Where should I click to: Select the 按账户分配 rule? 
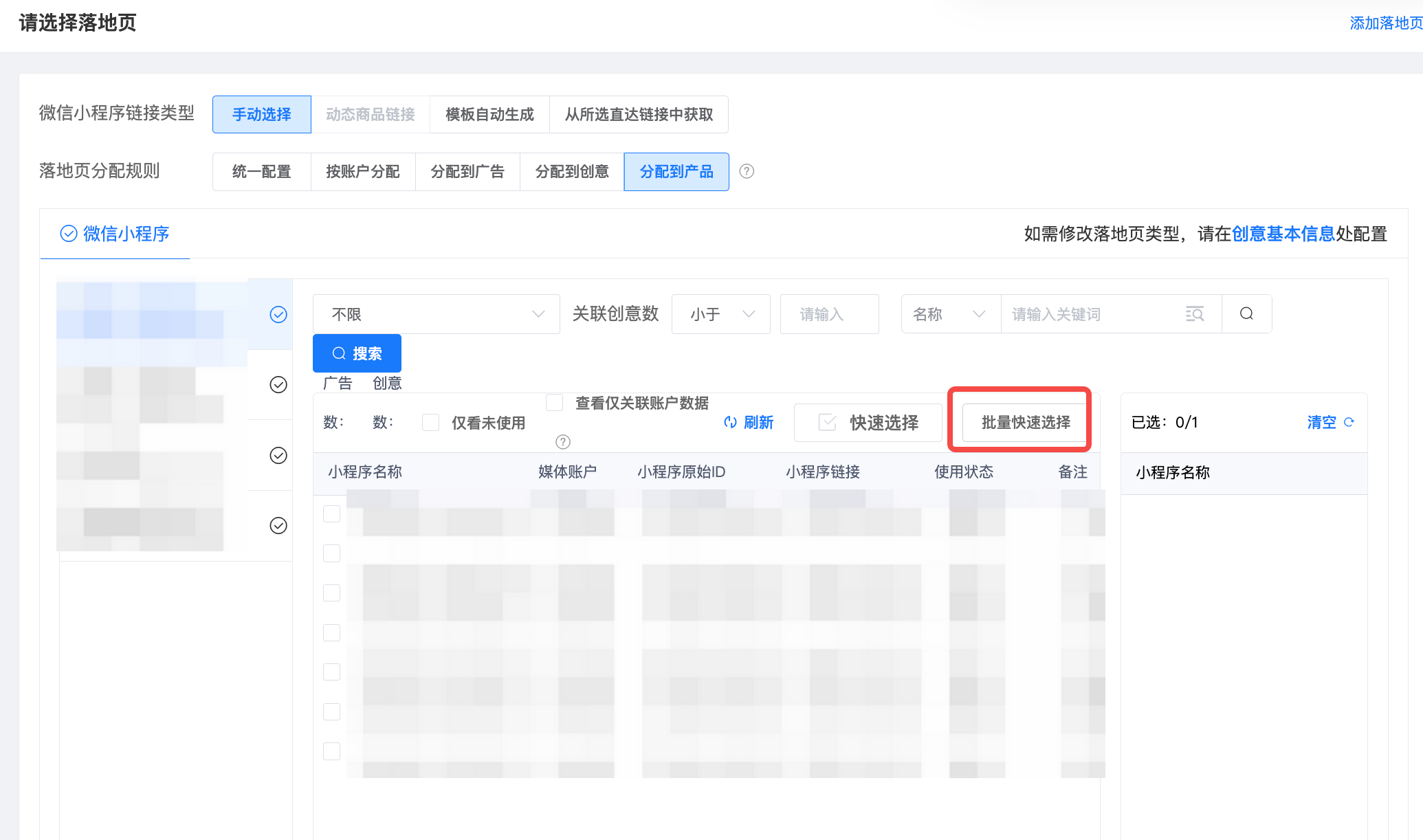363,172
